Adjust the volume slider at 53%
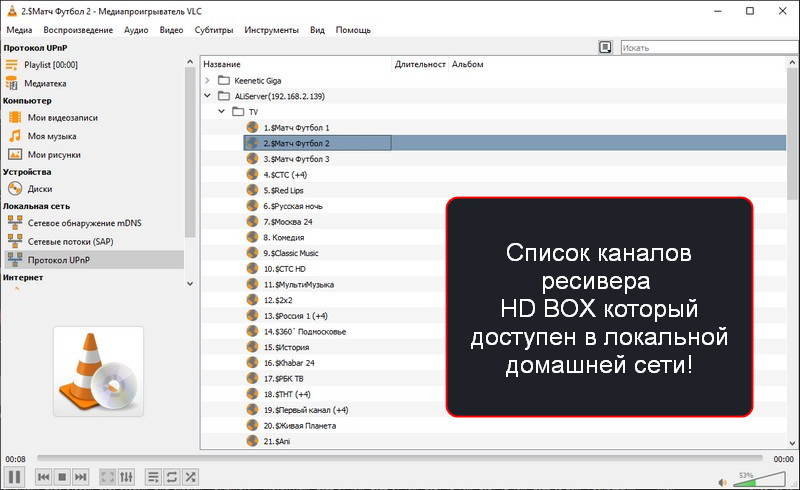The width and height of the screenshot is (800, 490). [759, 479]
